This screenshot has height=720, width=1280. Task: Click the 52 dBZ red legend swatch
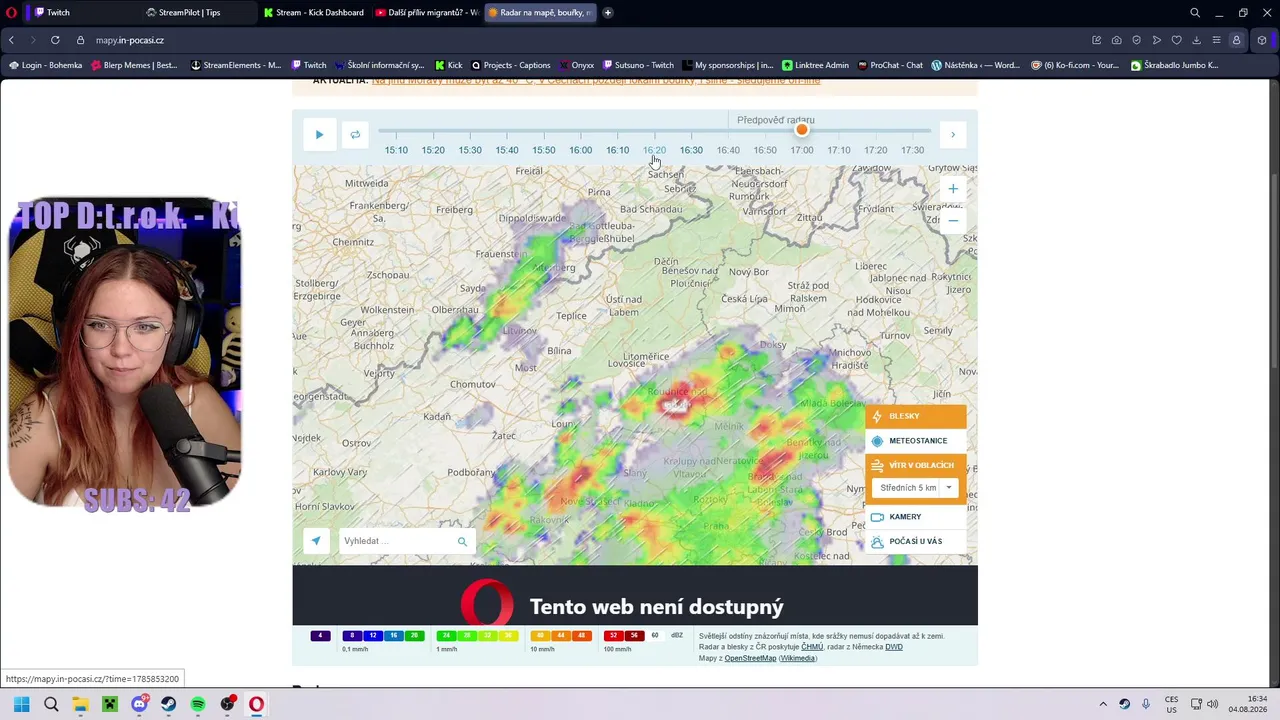coord(614,636)
